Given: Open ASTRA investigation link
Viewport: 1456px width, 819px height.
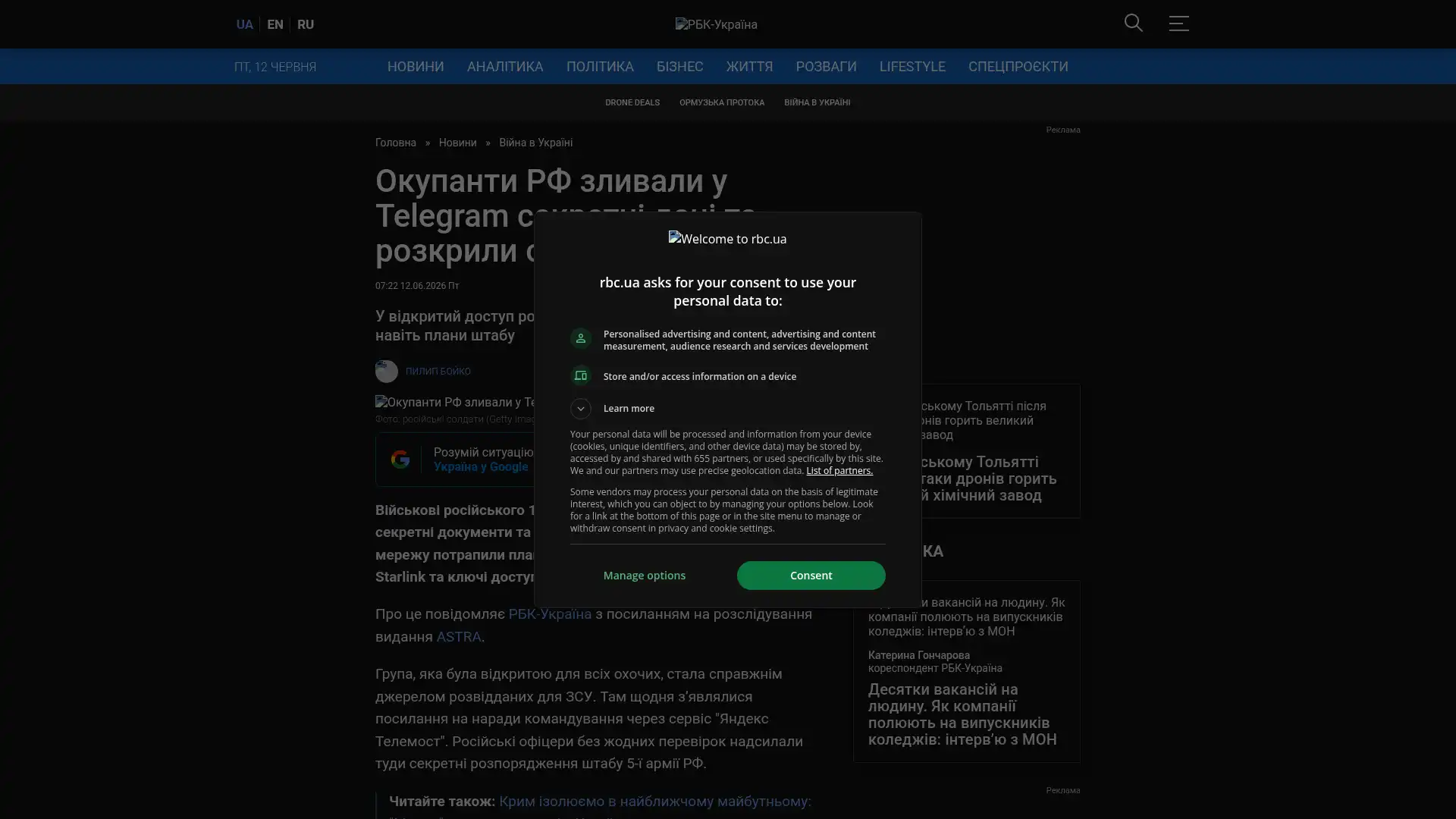Looking at the screenshot, I should 458,637.
